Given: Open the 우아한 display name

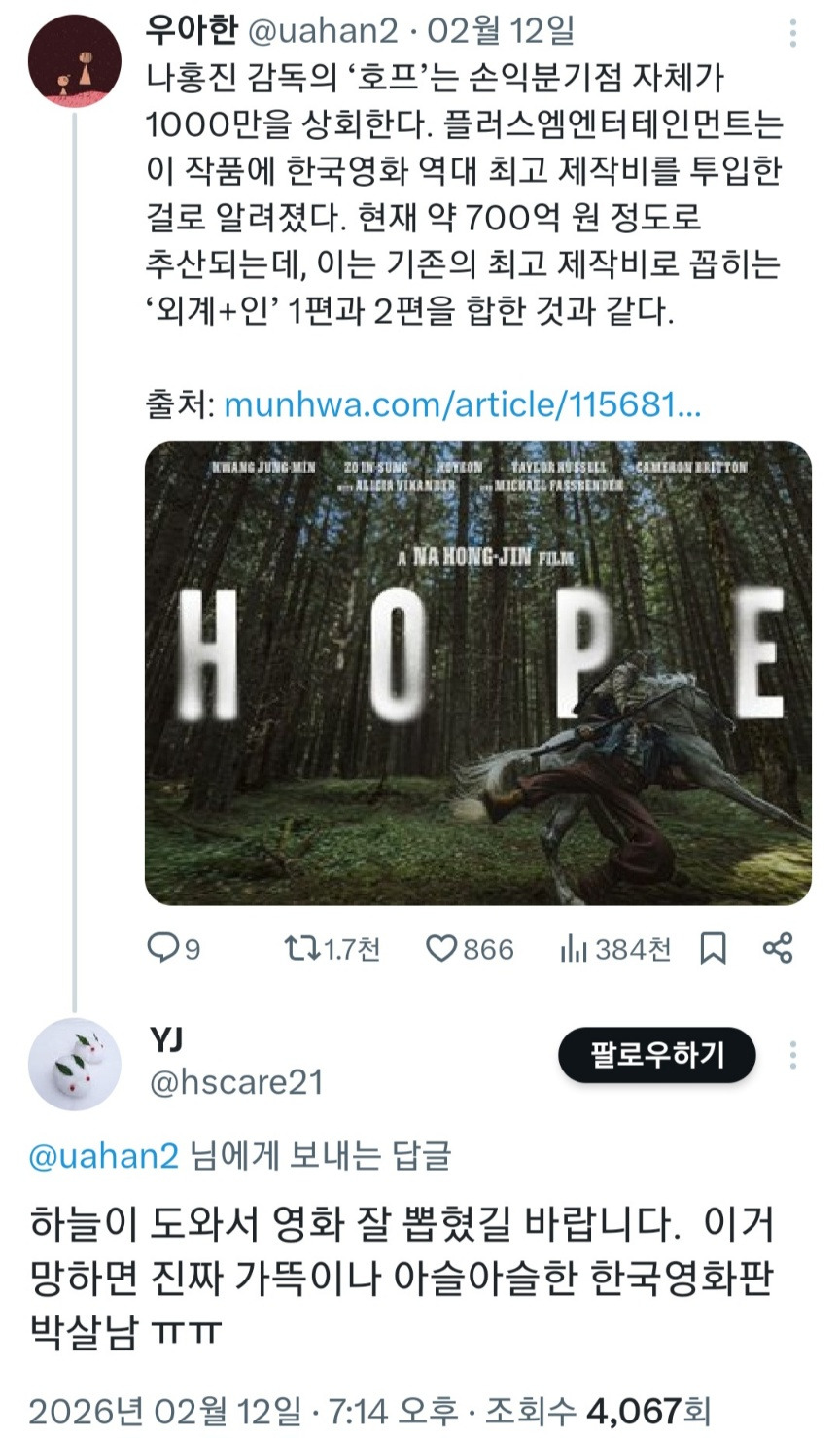Looking at the screenshot, I should point(192,31).
